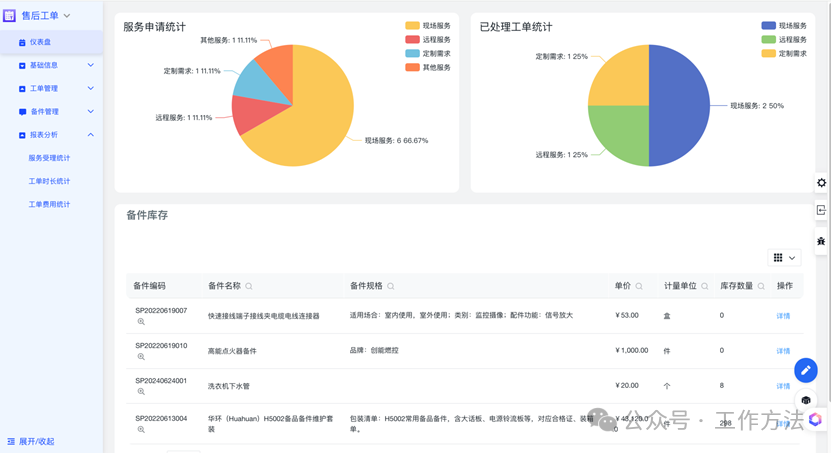Expand the 工单管理 menu chevron
Viewport: 831px width, 453px height.
tap(91, 88)
